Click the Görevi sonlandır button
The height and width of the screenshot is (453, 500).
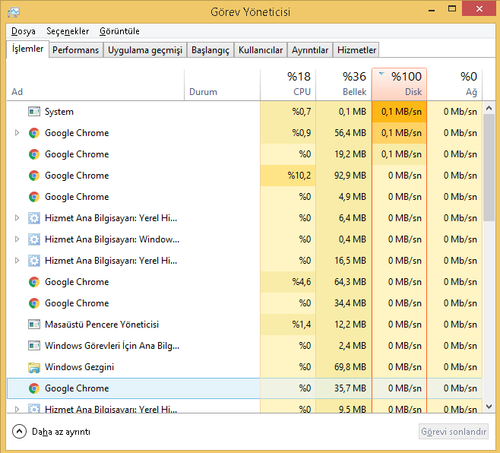(x=454, y=432)
